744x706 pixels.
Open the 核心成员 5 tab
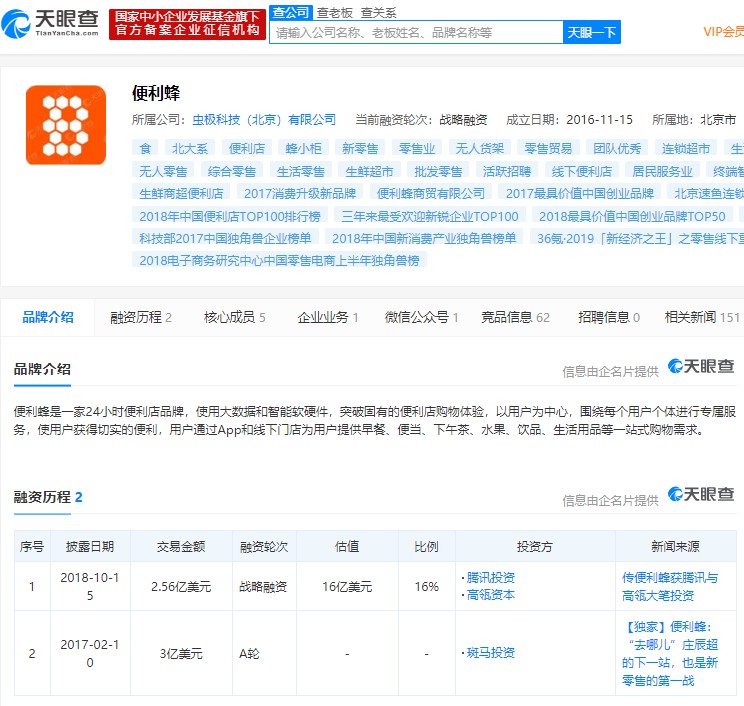234,317
